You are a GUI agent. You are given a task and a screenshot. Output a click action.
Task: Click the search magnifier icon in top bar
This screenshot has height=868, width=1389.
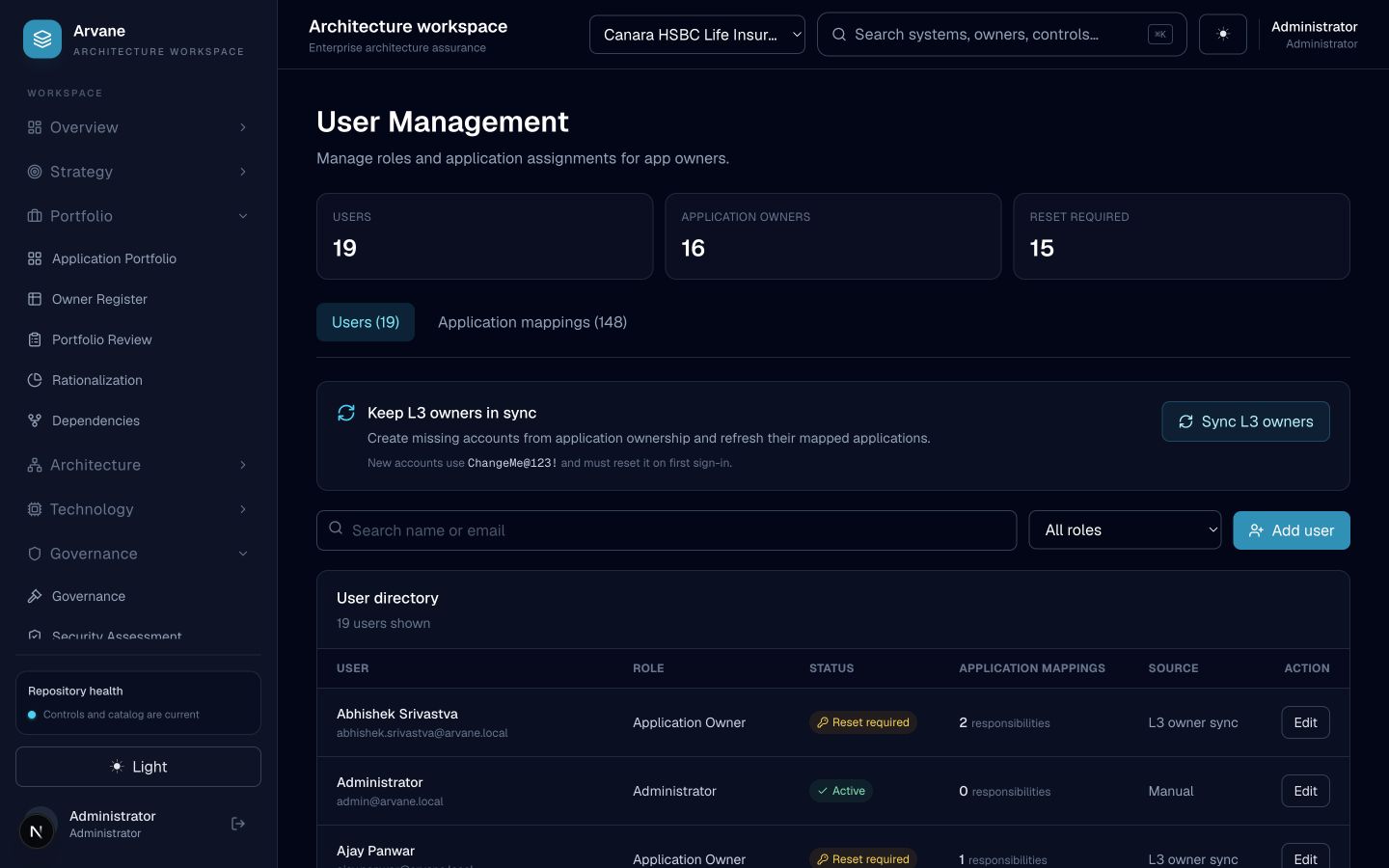click(x=839, y=35)
